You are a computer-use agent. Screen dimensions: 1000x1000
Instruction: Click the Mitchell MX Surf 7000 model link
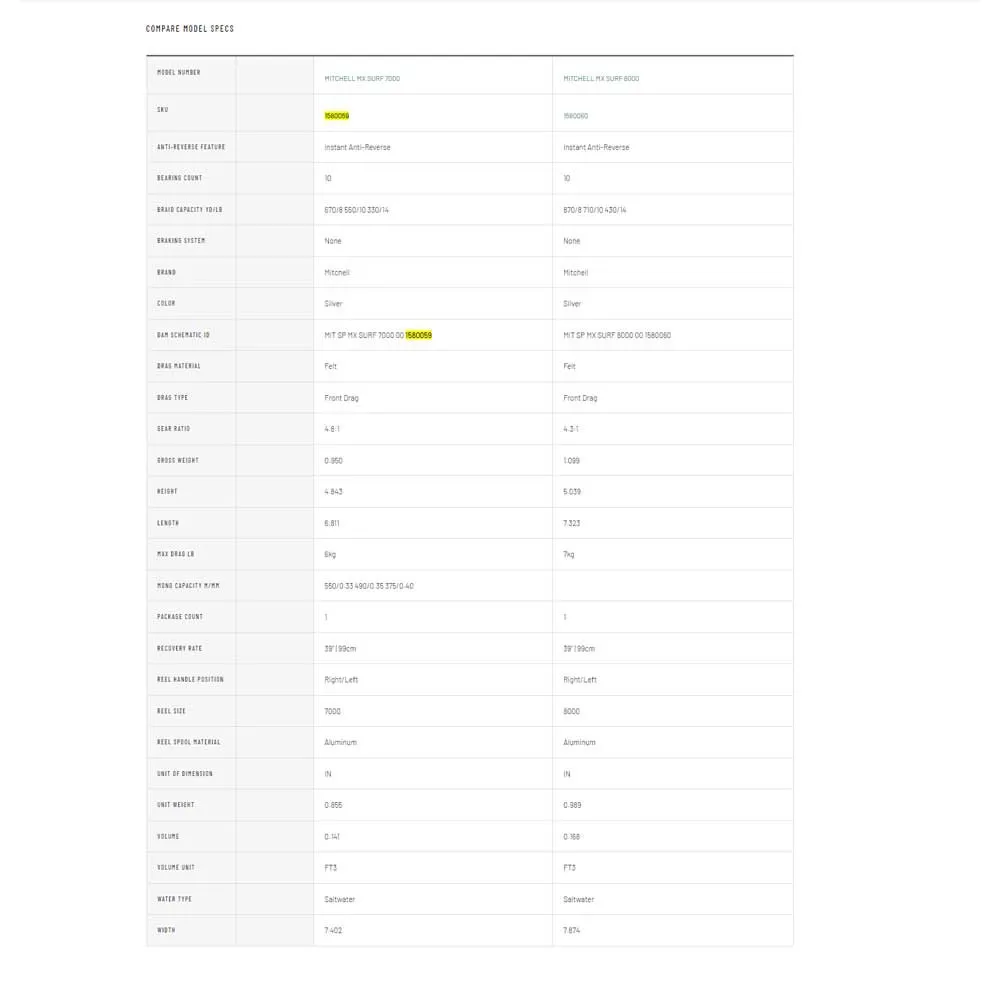pos(362,78)
